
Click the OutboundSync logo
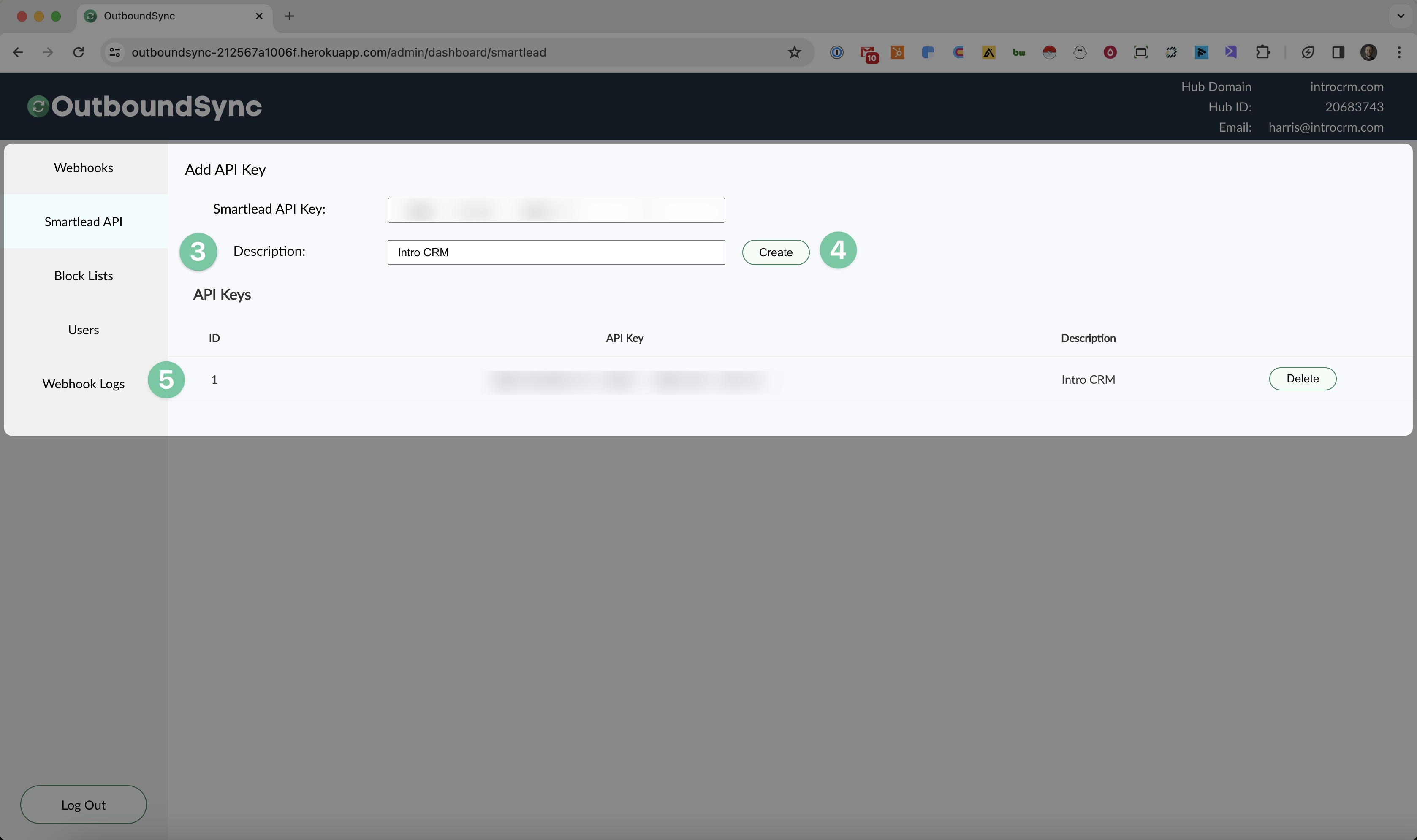(x=145, y=106)
